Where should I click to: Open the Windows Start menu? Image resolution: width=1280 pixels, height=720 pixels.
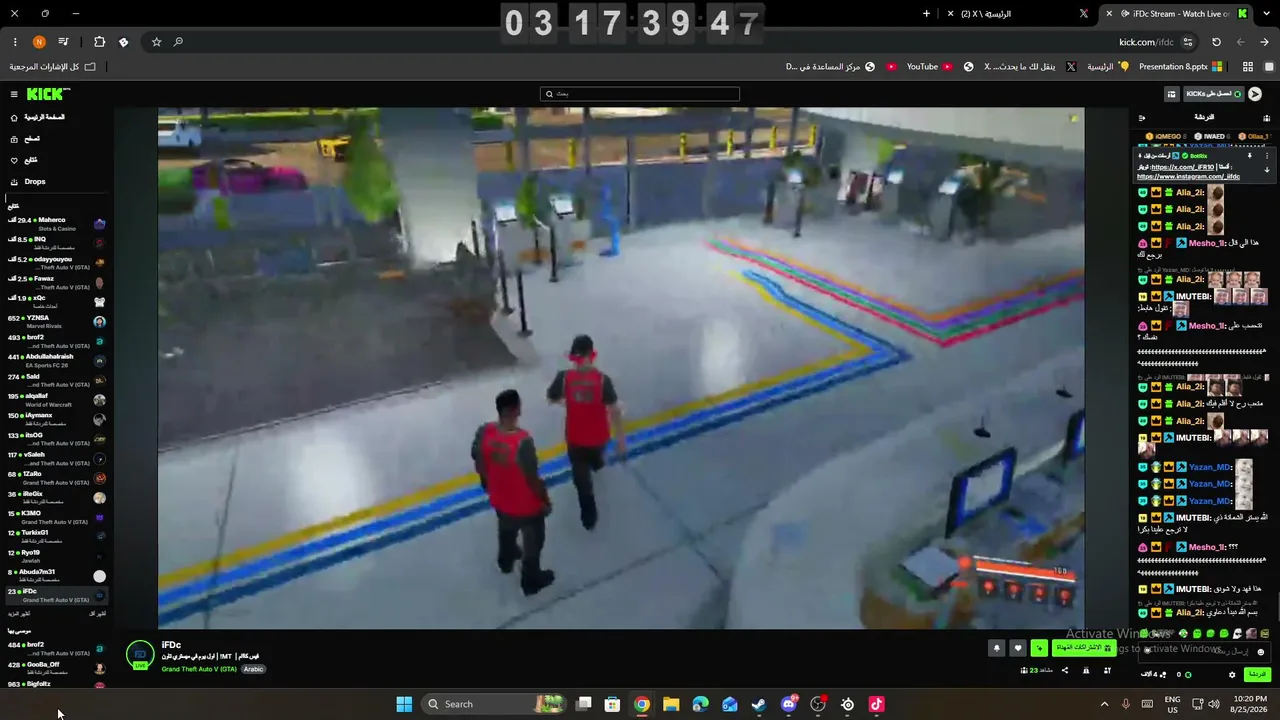click(404, 704)
